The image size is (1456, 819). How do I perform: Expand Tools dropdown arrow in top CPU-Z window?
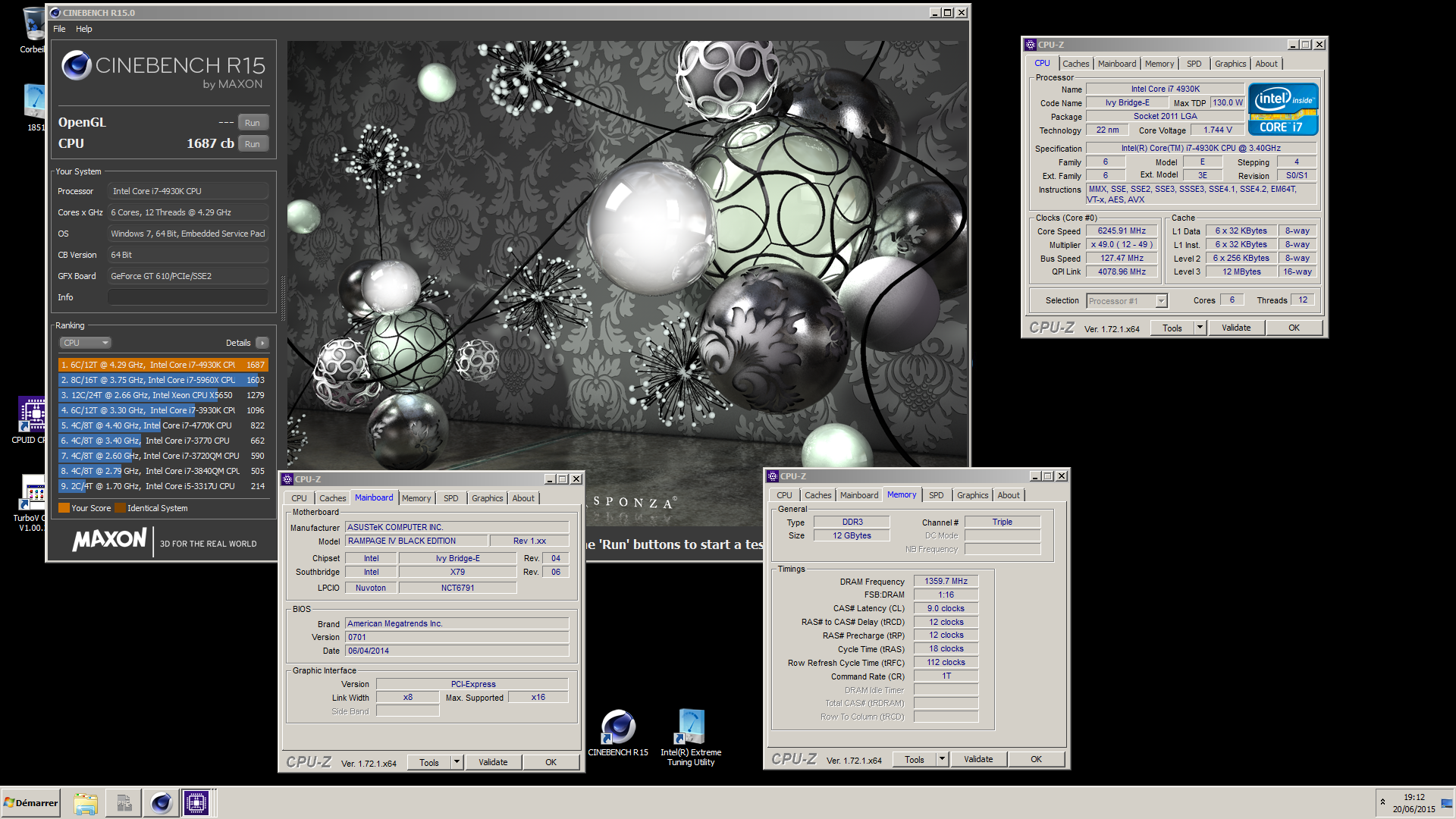click(x=1200, y=328)
